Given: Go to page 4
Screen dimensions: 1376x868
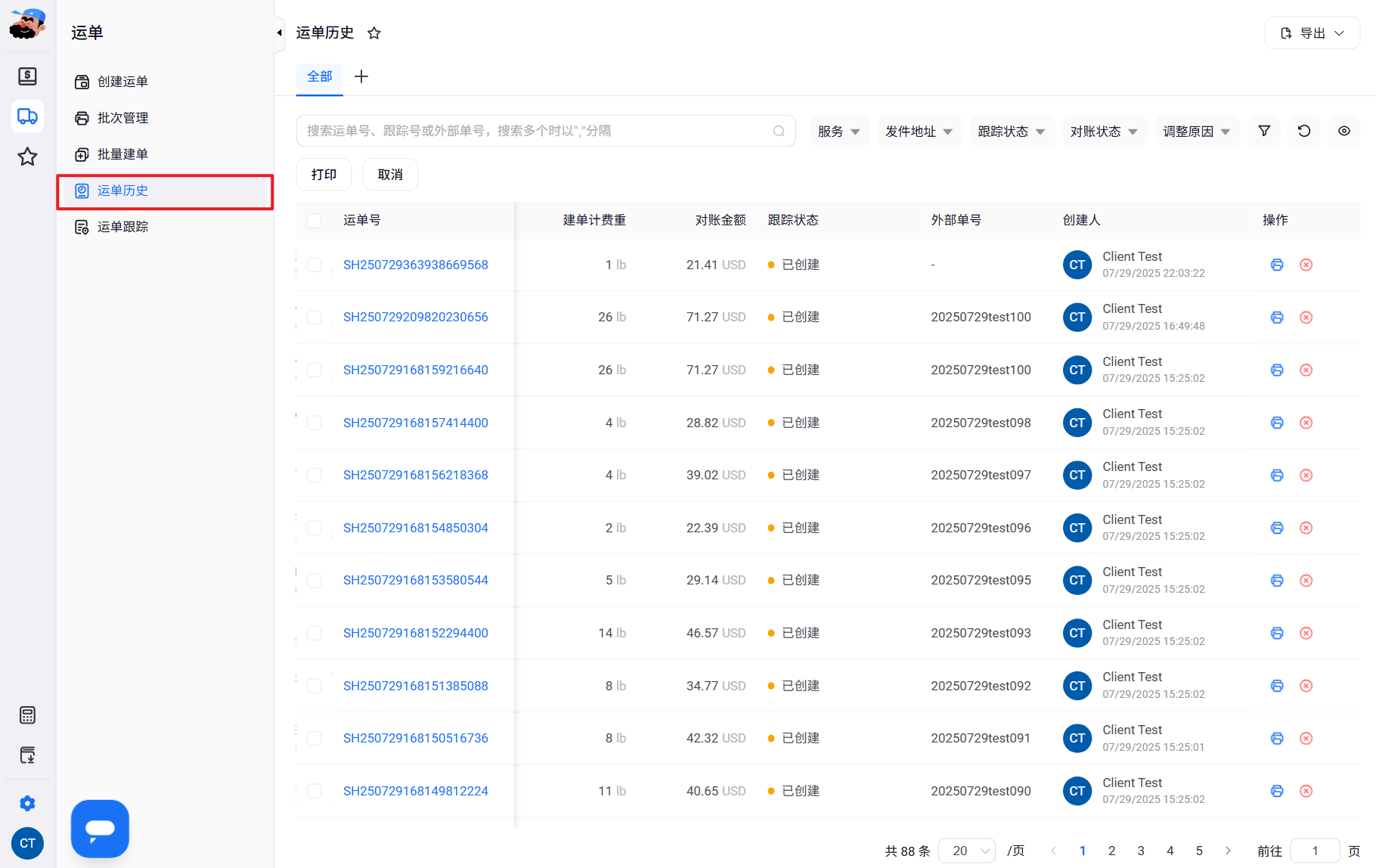Looking at the screenshot, I should pyautogui.click(x=1170, y=851).
